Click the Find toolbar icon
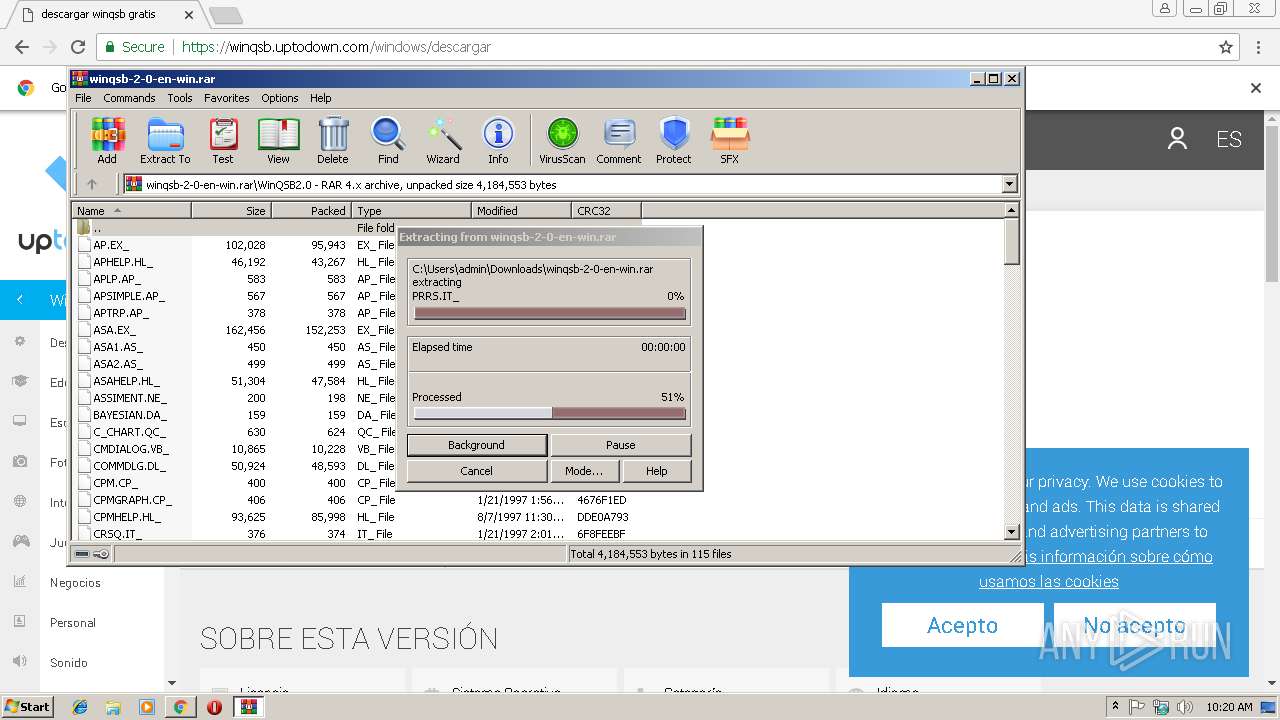Image resolution: width=1280 pixels, height=720 pixels. coord(388,140)
